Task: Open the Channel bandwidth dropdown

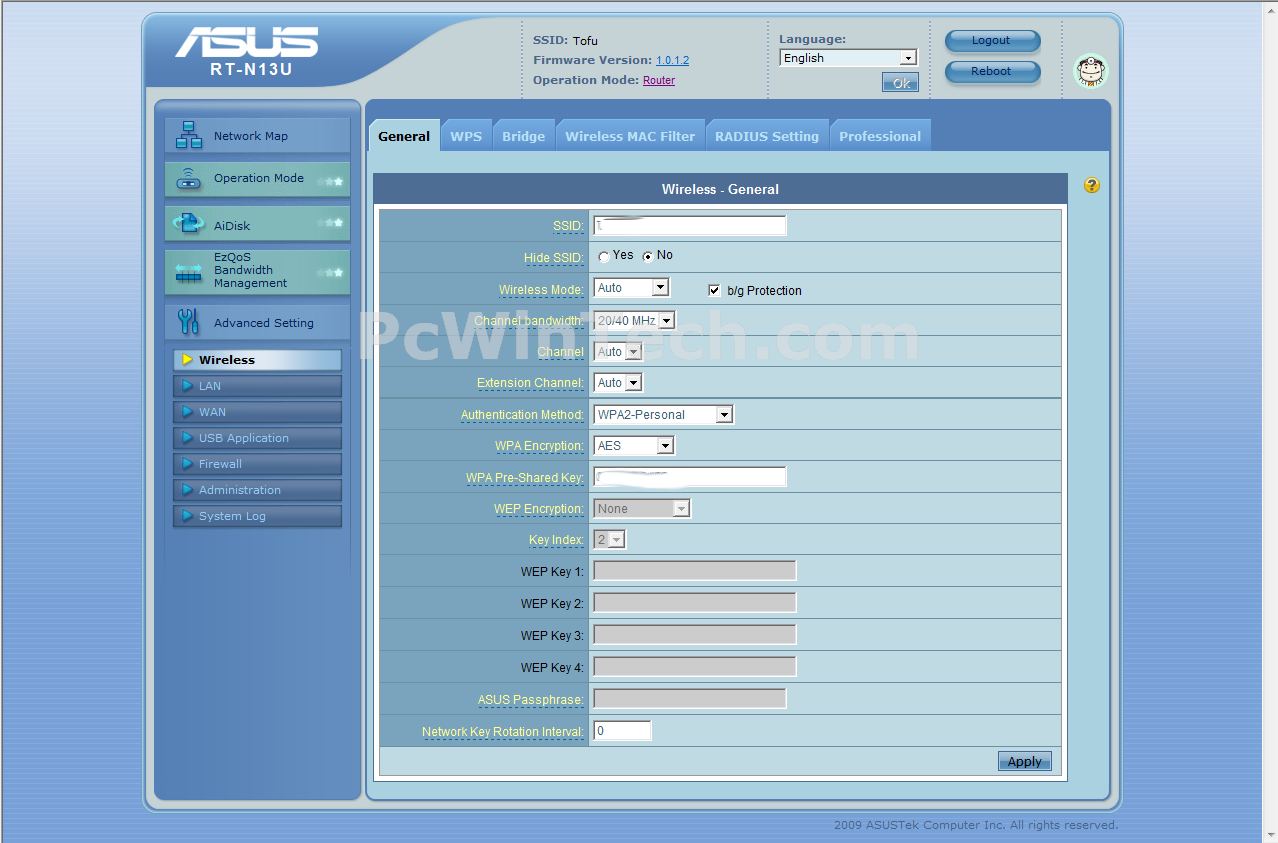Action: coord(634,321)
